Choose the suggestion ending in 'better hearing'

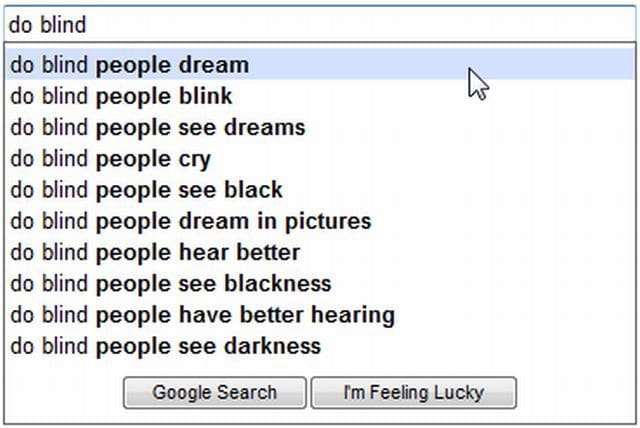[203, 315]
